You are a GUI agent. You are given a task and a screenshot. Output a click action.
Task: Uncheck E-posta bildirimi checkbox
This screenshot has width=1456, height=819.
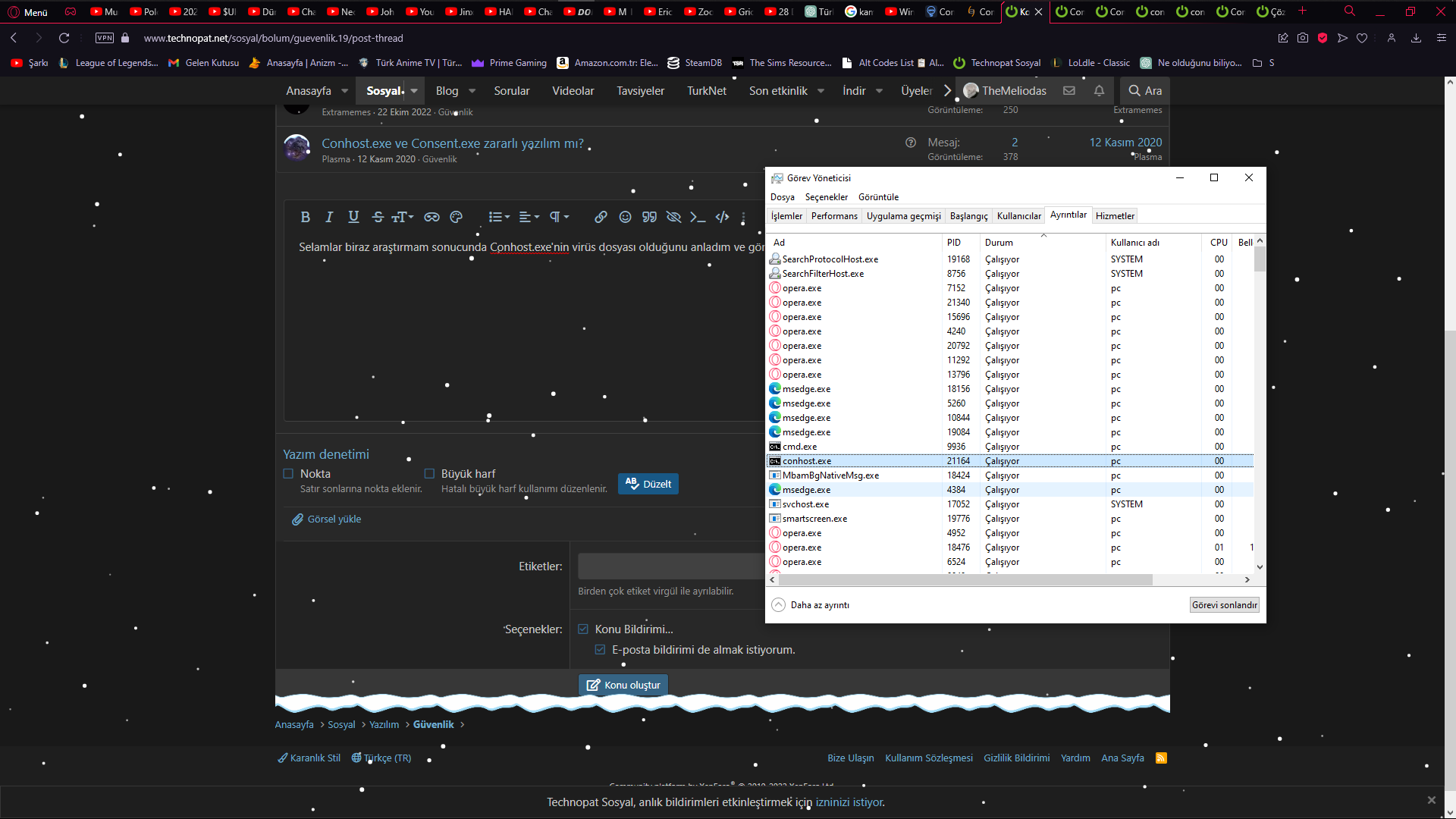coord(600,650)
